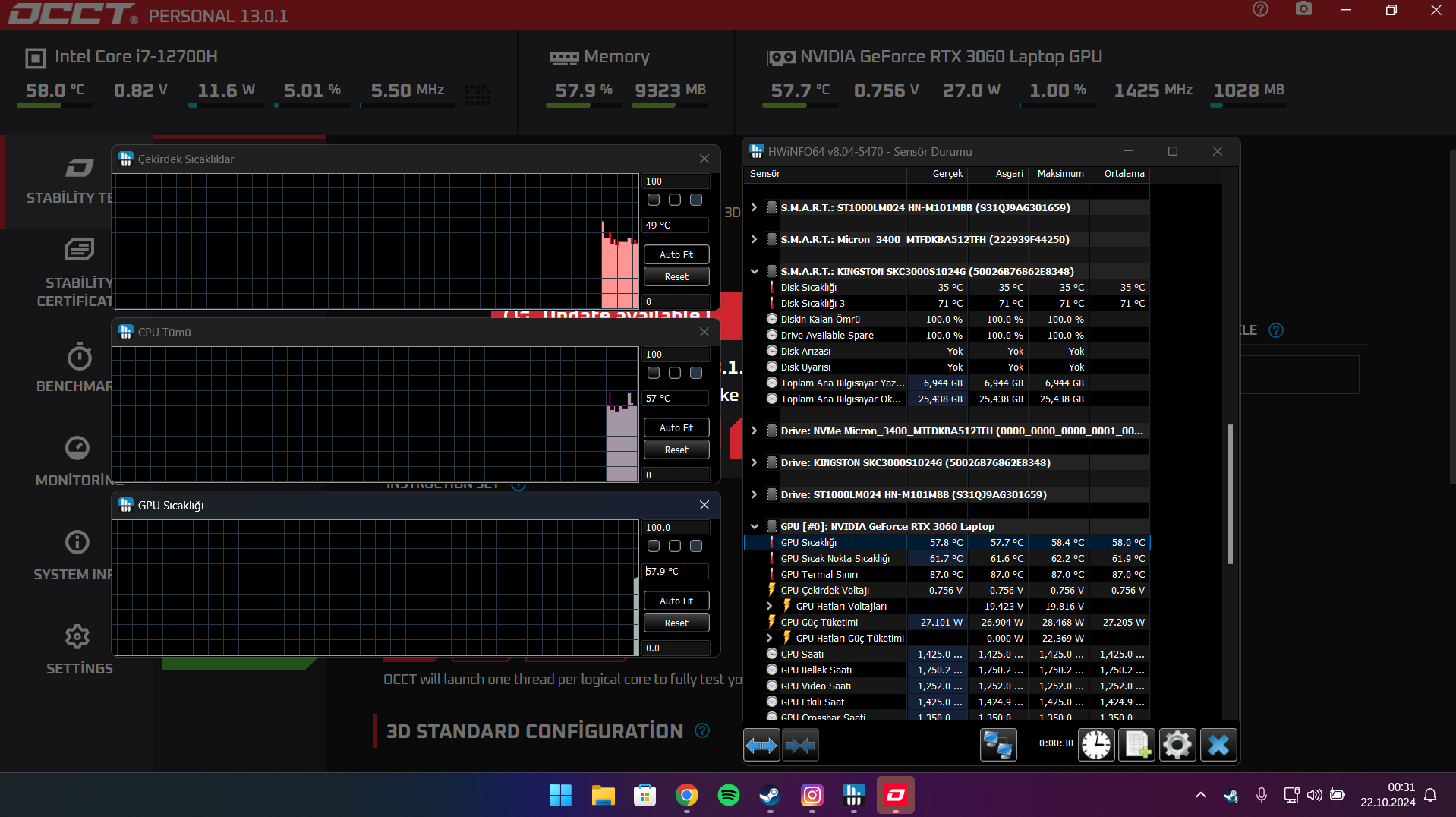Open Stability Test sidebar section
This screenshot has height=817, width=1456.
click(x=70, y=181)
